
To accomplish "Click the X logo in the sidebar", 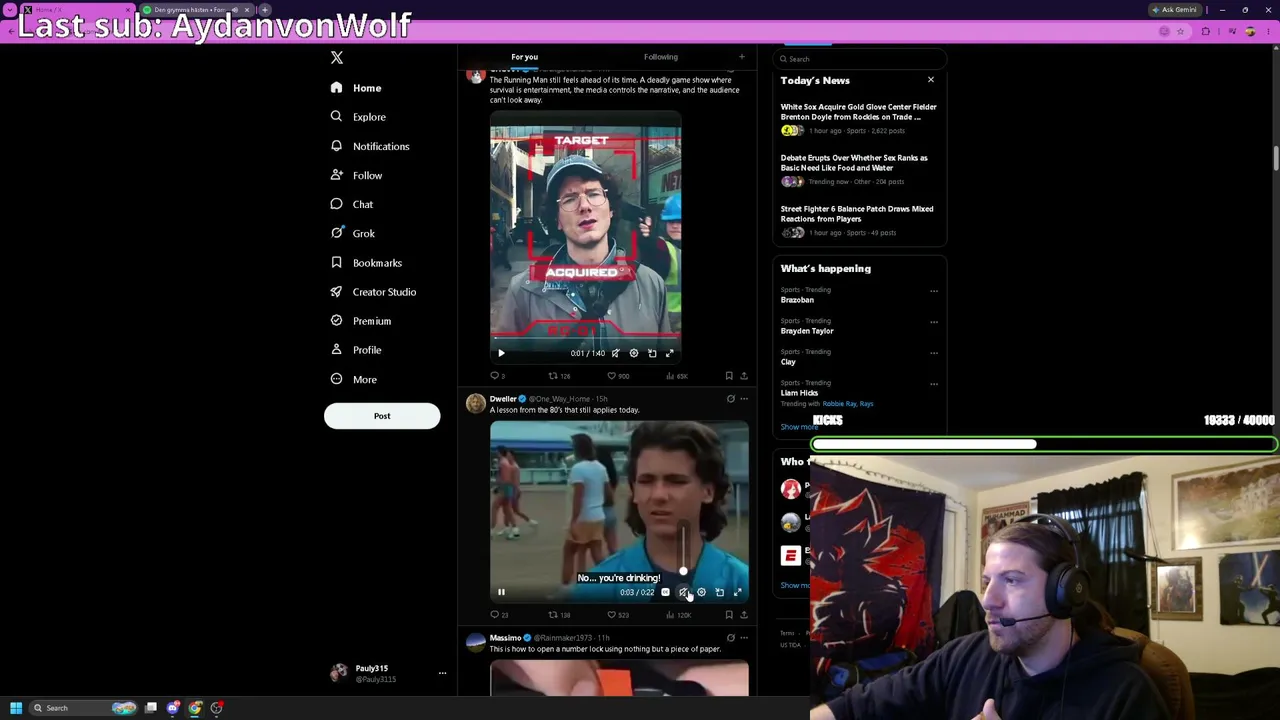I will [337, 58].
